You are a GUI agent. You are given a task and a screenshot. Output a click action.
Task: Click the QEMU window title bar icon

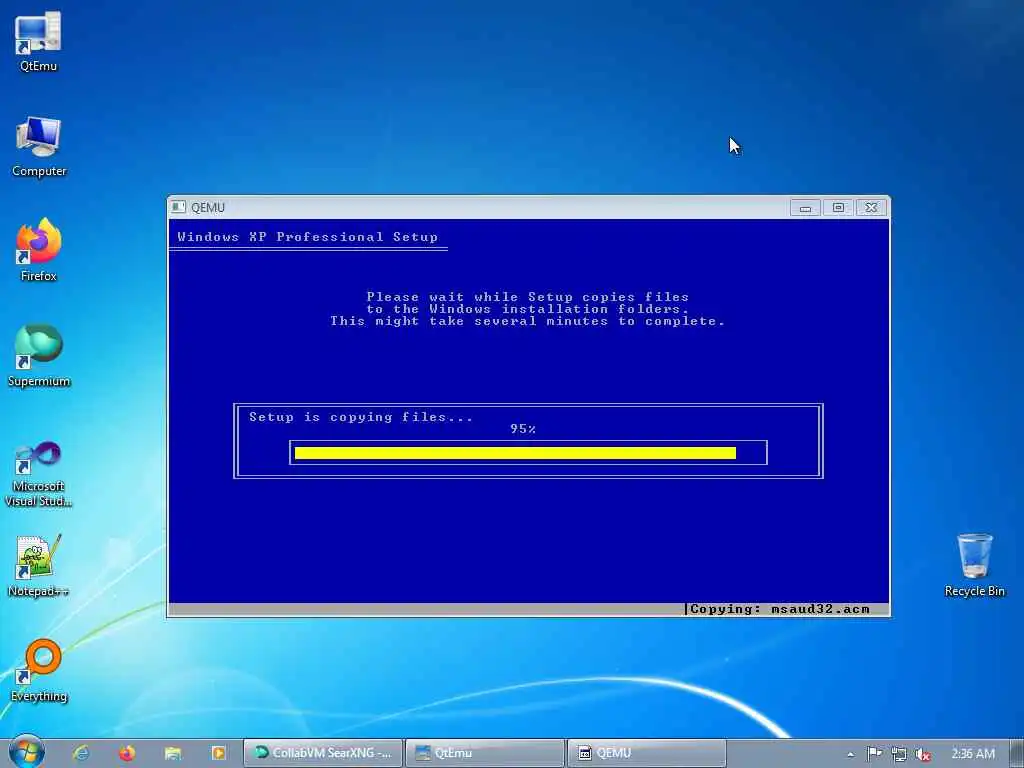click(x=178, y=207)
